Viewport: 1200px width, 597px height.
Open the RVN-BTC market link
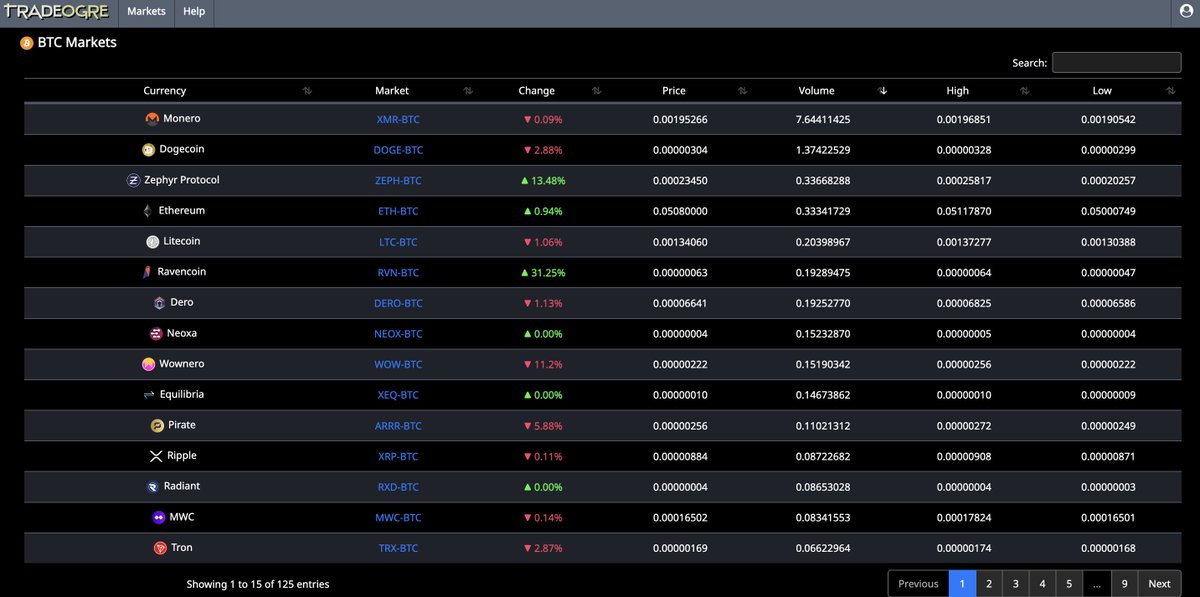[x=398, y=273]
